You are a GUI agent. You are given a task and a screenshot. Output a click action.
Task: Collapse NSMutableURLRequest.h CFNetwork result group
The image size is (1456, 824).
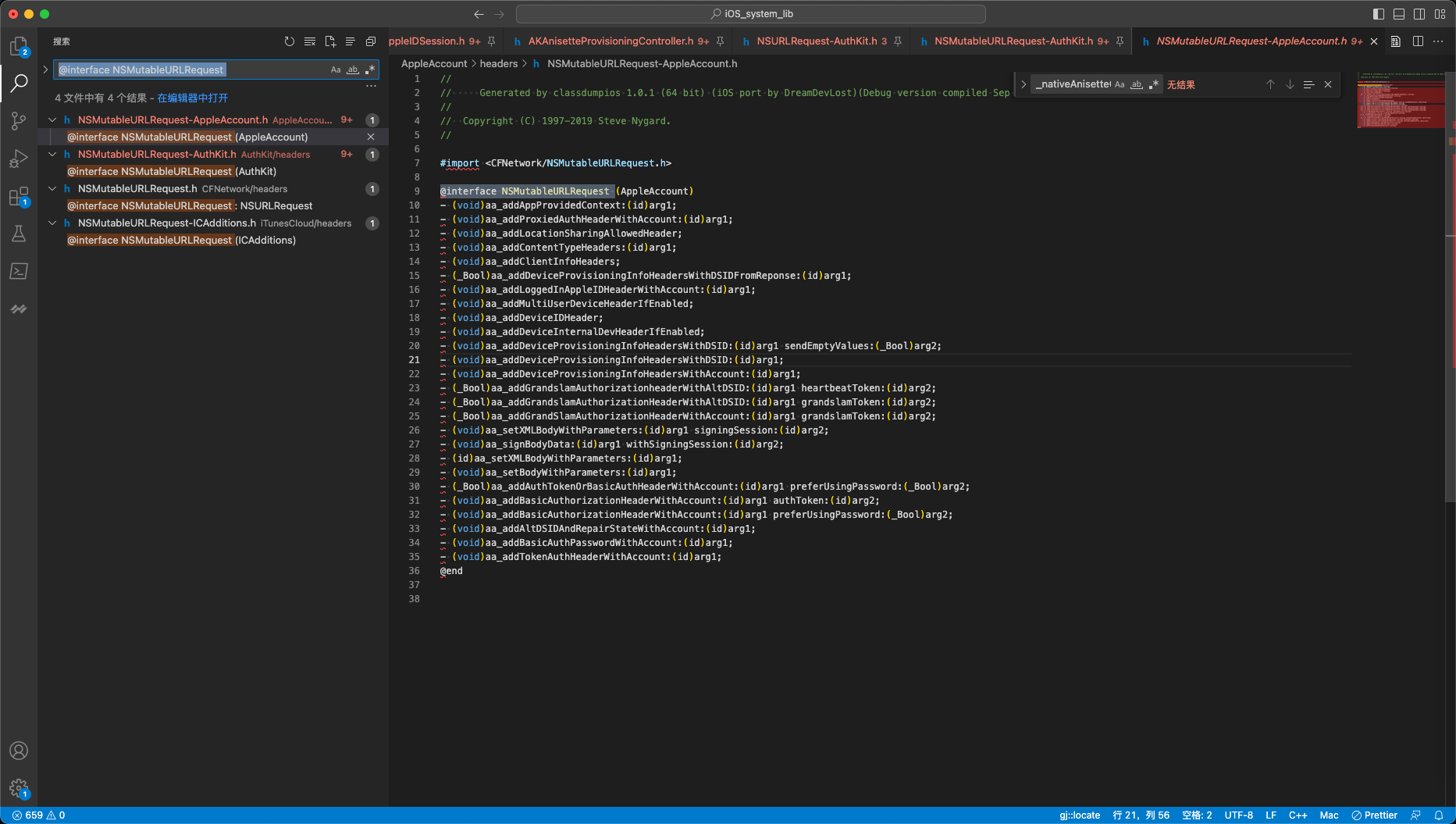pos(52,188)
